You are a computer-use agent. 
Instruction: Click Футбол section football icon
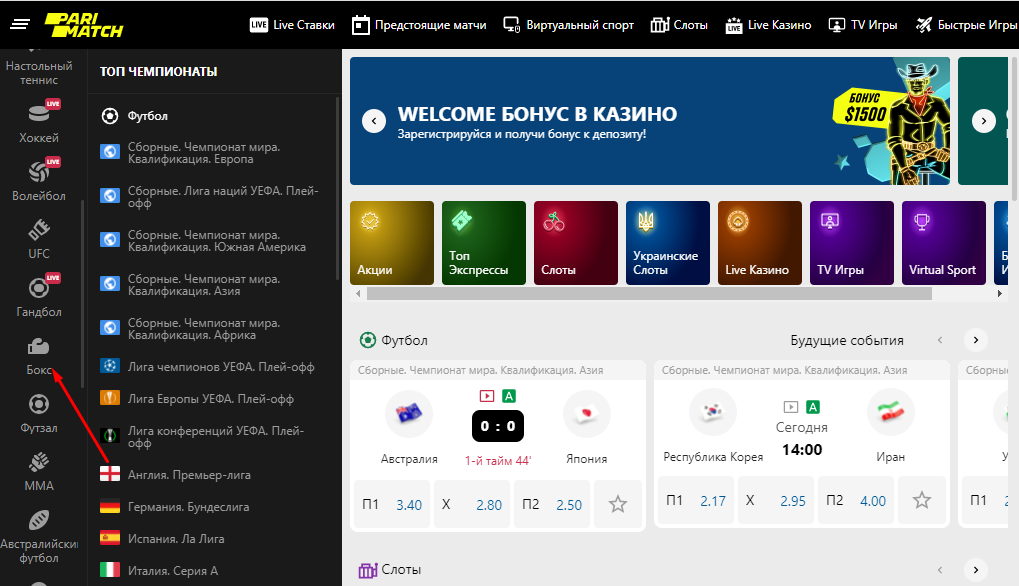(368, 340)
